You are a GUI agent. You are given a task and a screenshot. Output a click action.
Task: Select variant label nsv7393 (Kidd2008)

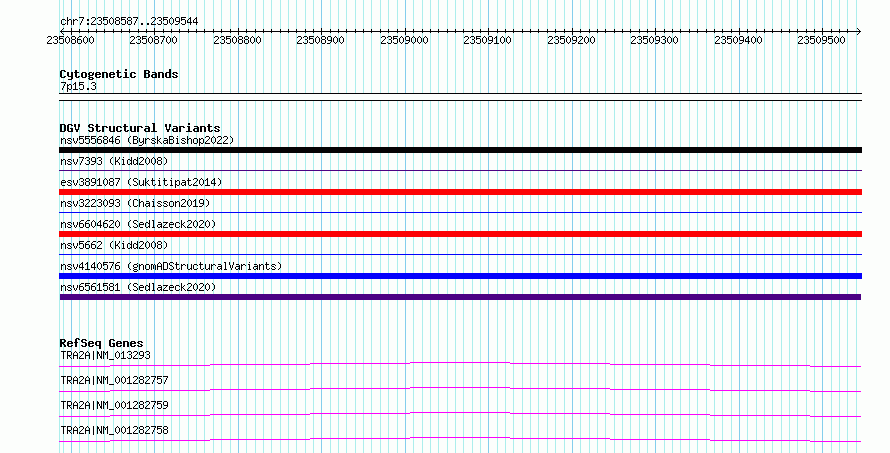tap(114, 161)
